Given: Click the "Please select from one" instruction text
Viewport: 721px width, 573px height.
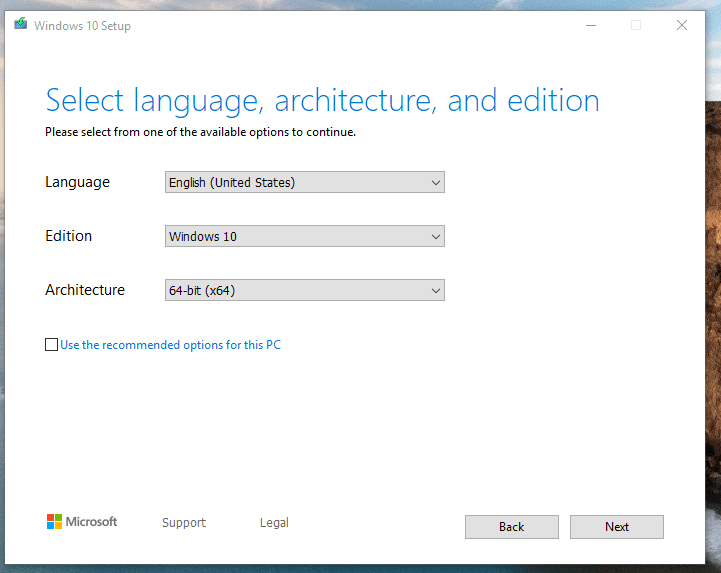Looking at the screenshot, I should (200, 131).
